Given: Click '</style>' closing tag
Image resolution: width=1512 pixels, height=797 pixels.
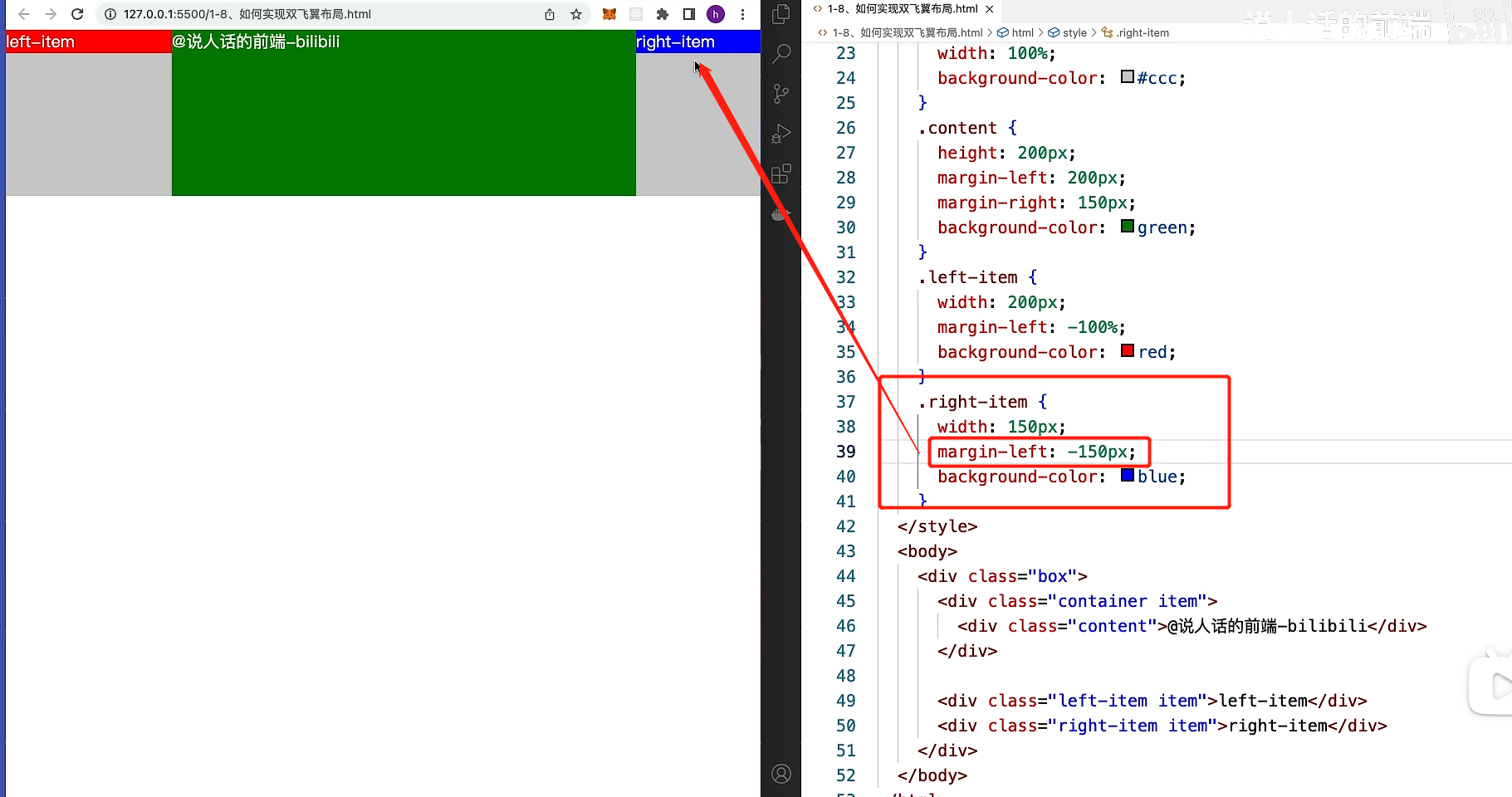Looking at the screenshot, I should (x=937, y=526).
